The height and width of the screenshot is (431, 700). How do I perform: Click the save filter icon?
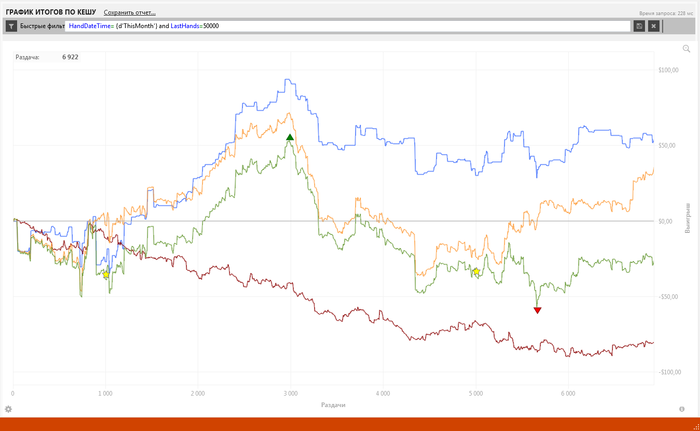[639, 25]
